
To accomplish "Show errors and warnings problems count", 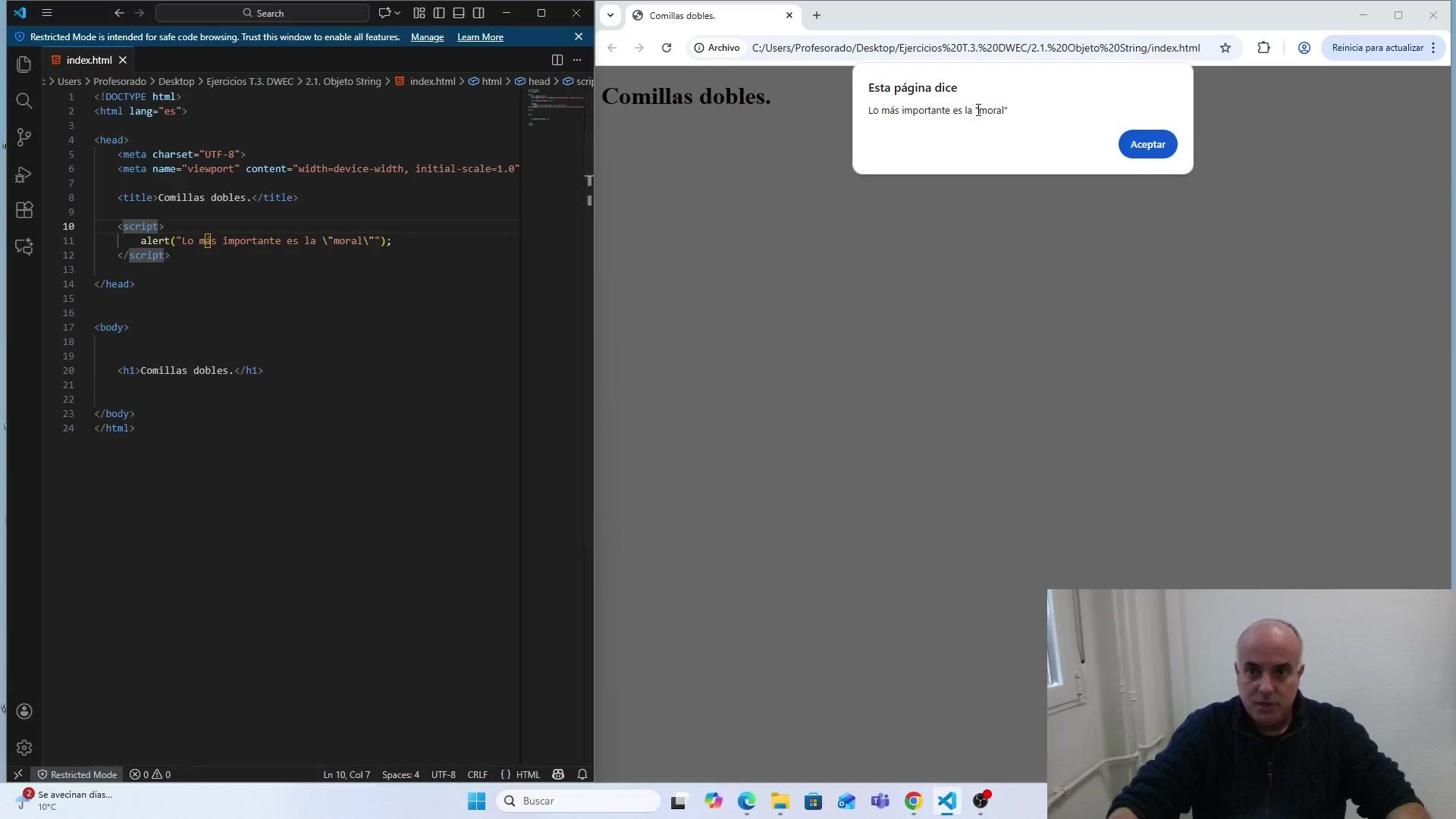I will [x=150, y=774].
